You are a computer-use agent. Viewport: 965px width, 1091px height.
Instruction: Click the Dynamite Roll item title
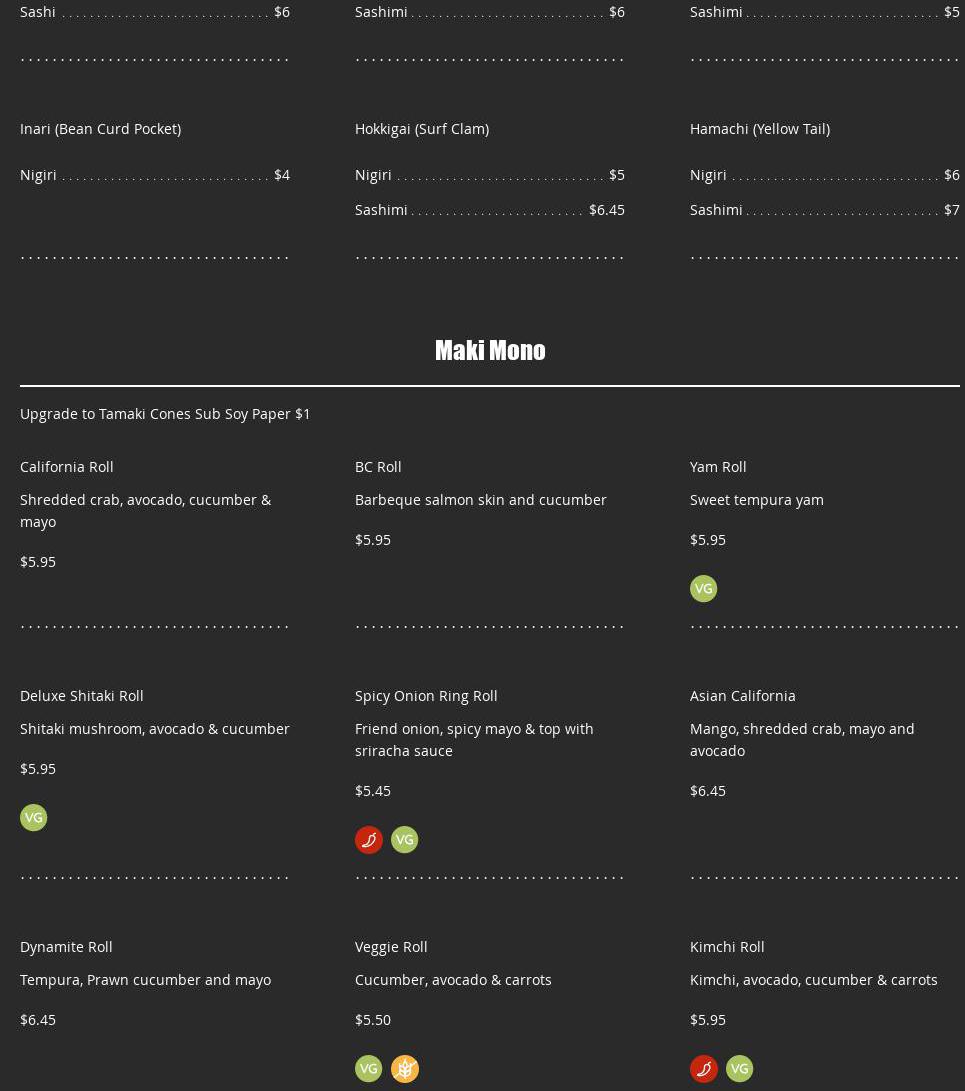66,946
